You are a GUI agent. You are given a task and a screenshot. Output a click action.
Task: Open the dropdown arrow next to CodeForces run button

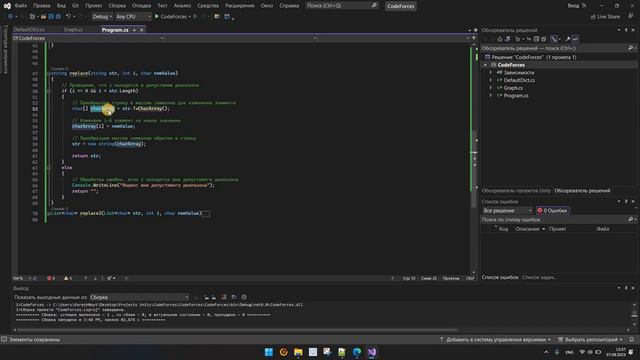(190, 17)
